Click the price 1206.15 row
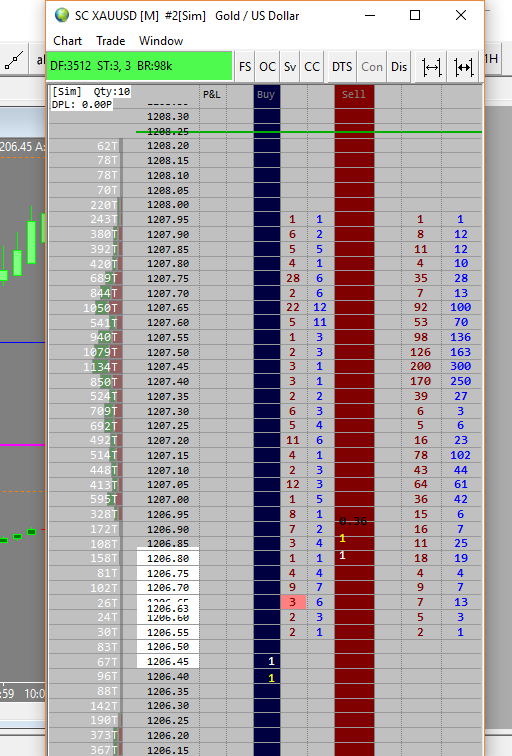The width and height of the screenshot is (512, 756). [x=168, y=750]
